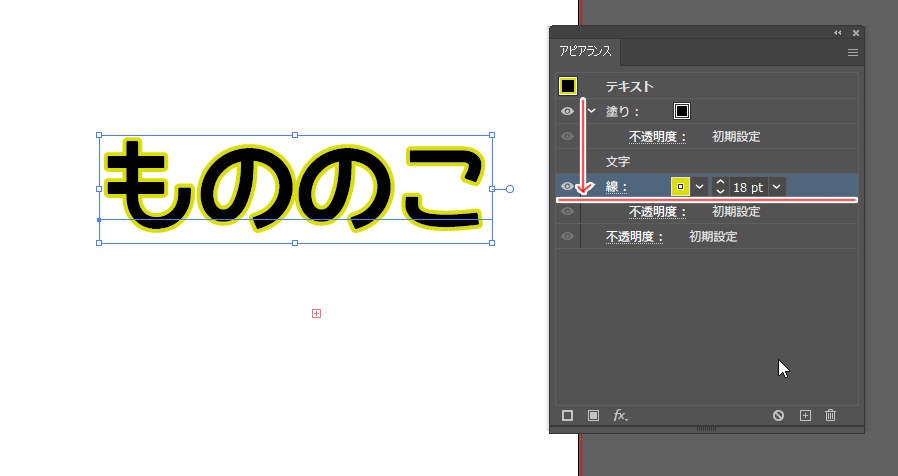898x476 pixels.
Task: Click the black fill color swatch
Action: tap(682, 111)
